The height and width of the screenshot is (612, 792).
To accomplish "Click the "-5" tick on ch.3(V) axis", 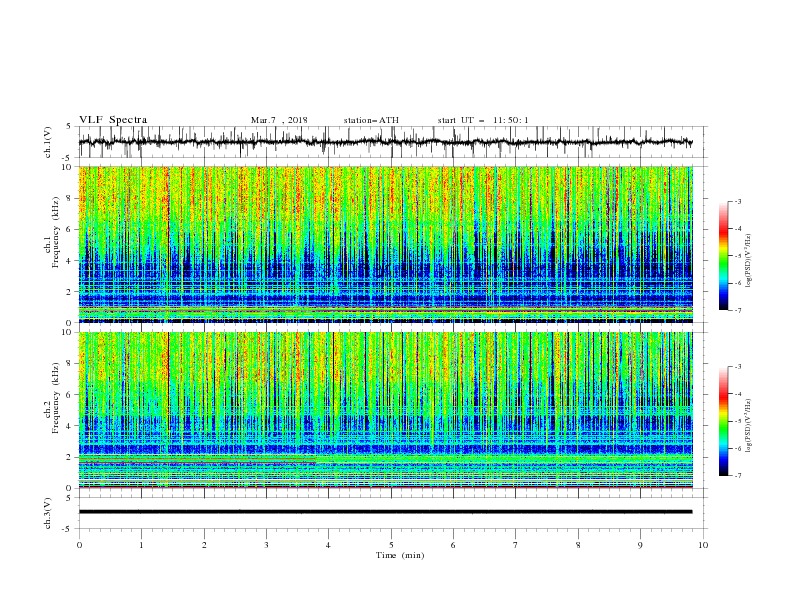I will [x=68, y=529].
